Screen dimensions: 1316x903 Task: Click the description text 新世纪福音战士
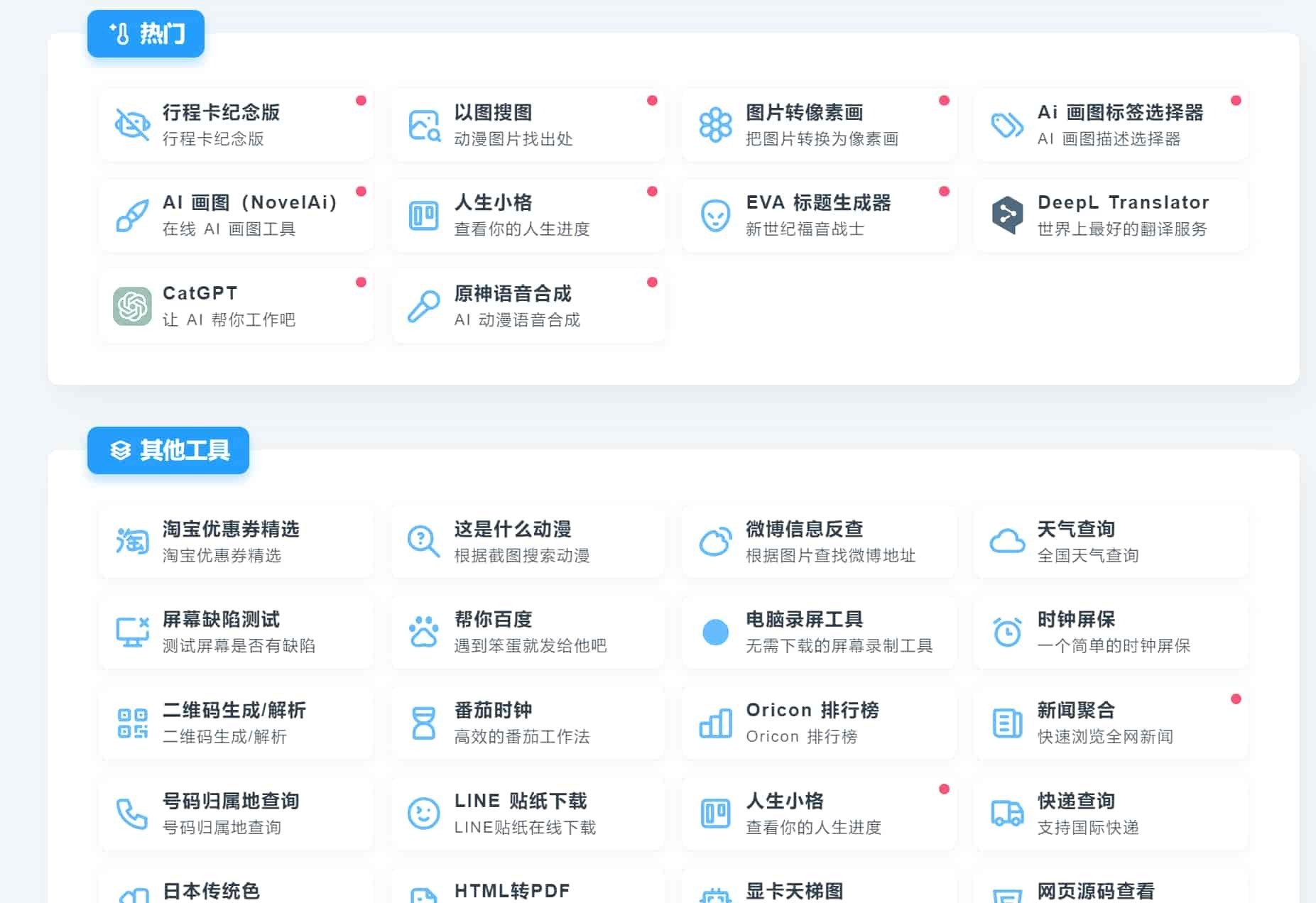tap(805, 229)
